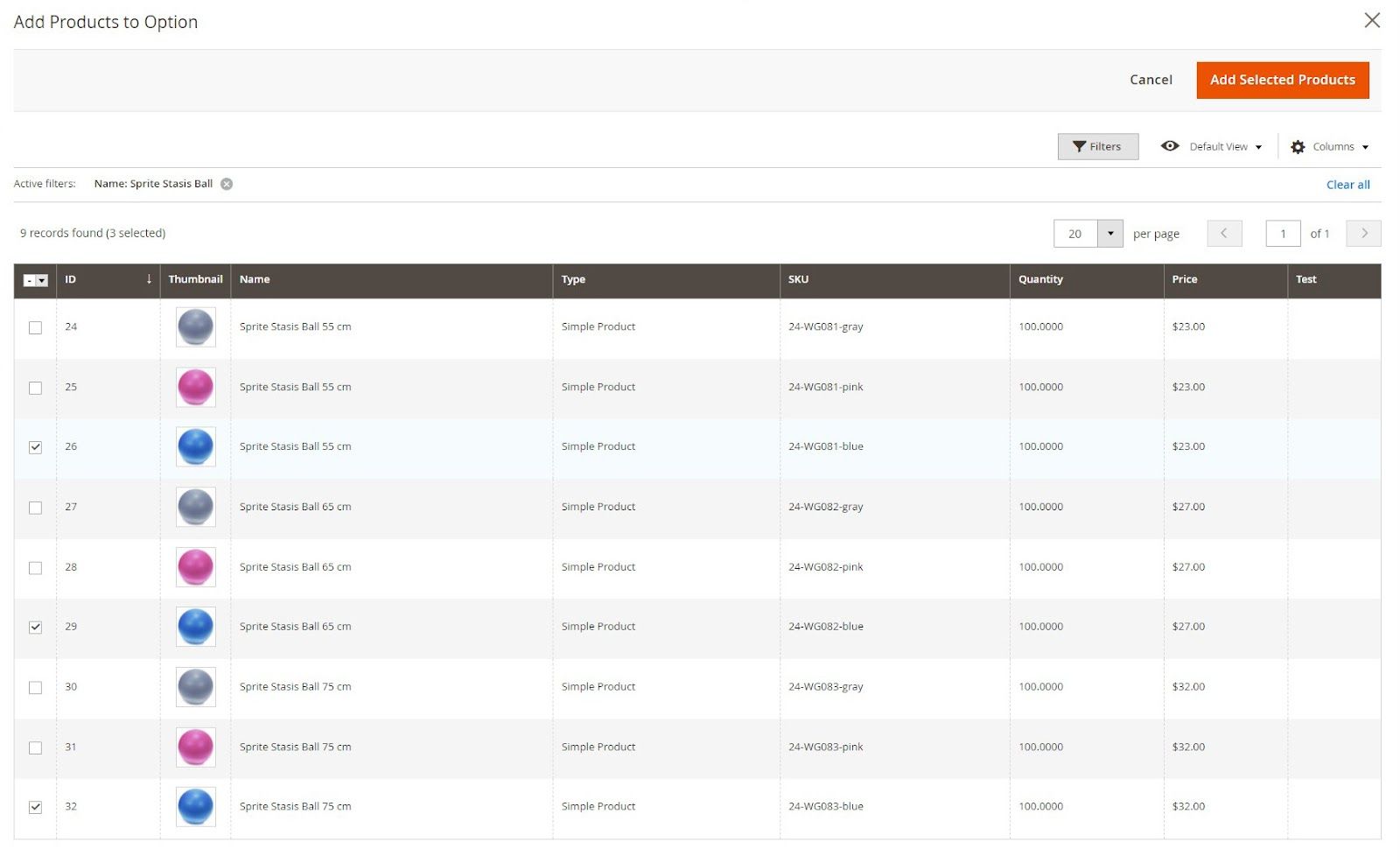Select SKU 24-WG081-pink text
The image size is (1400, 863).
click(x=825, y=387)
